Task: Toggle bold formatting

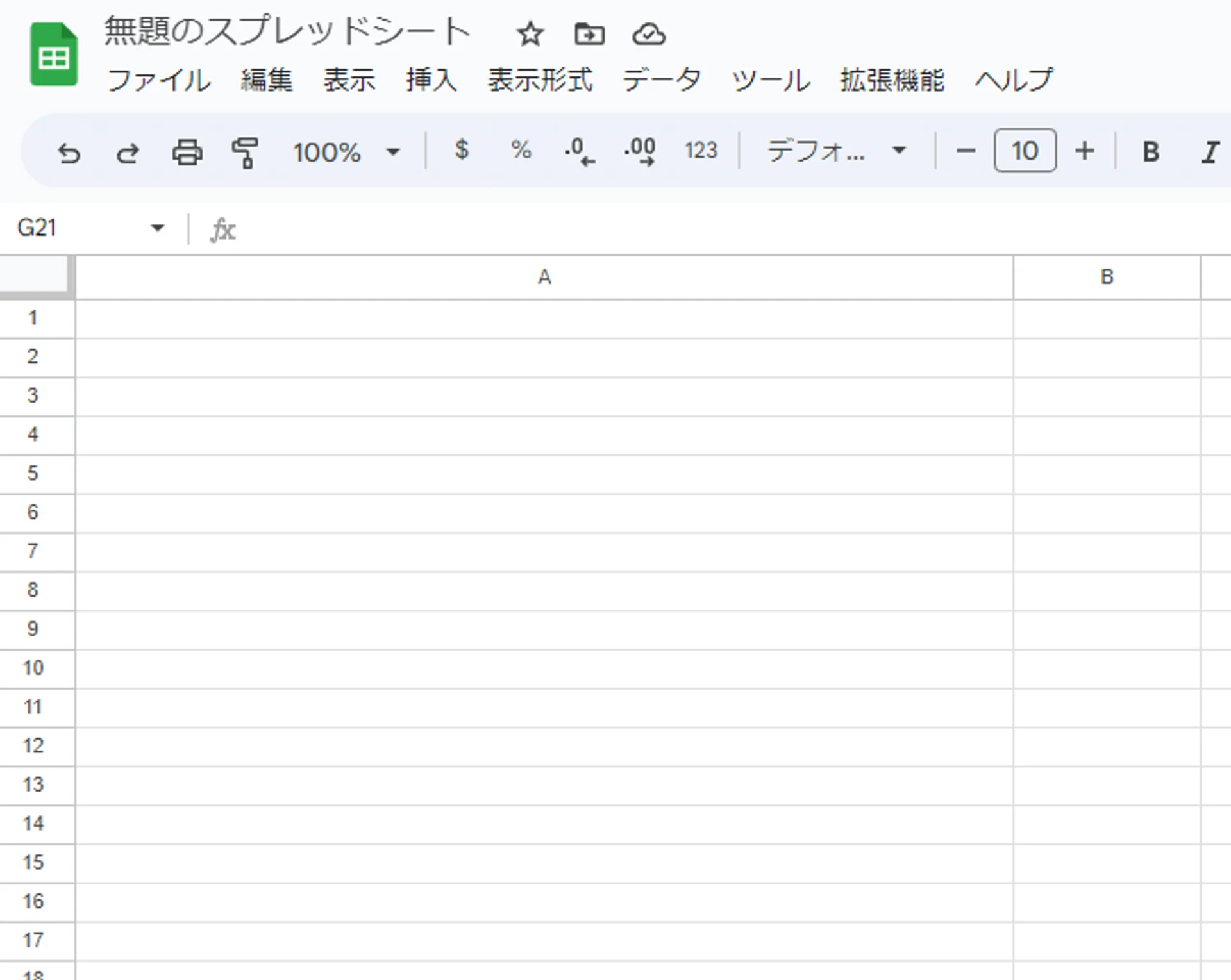Action: coord(1151,152)
